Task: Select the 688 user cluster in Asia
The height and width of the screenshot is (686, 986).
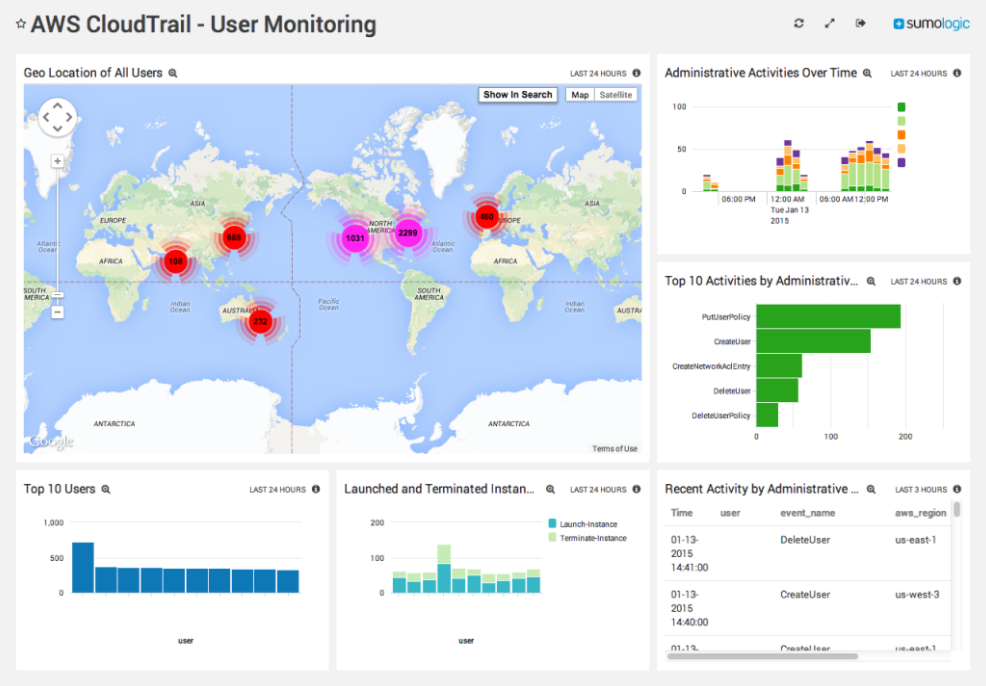Action: tap(234, 237)
